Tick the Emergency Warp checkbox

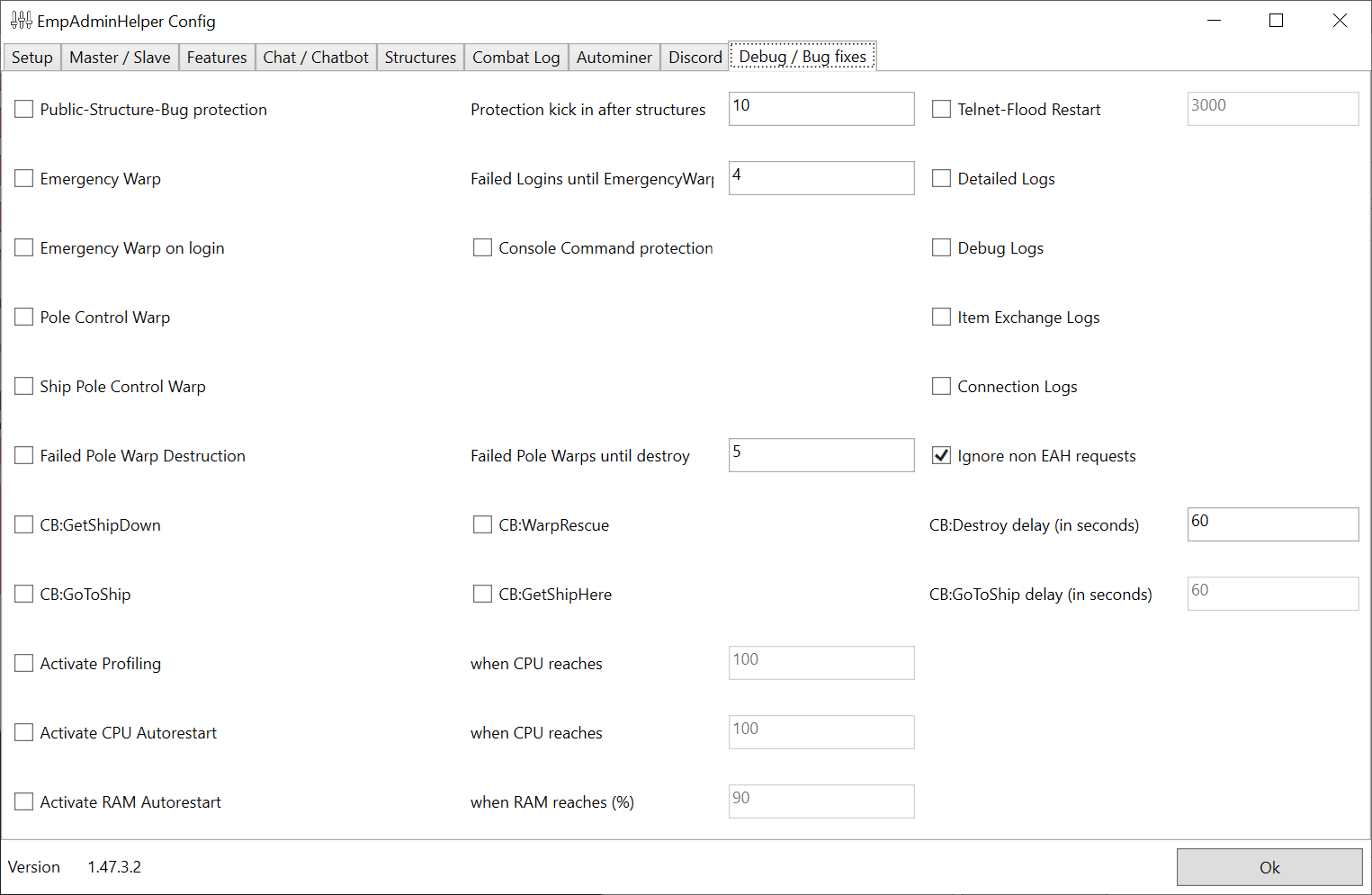[24, 178]
